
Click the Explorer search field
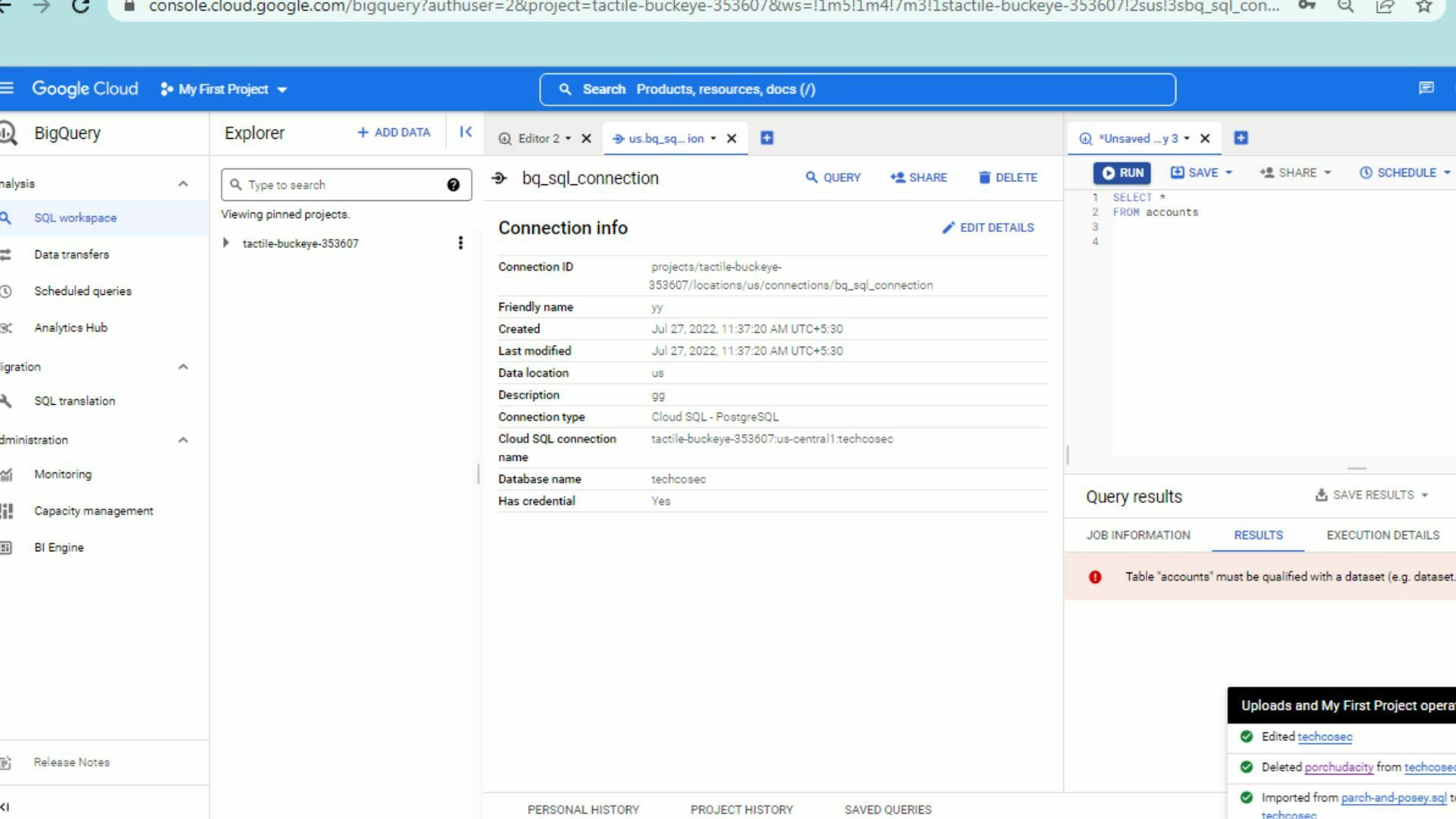pyautogui.click(x=345, y=184)
